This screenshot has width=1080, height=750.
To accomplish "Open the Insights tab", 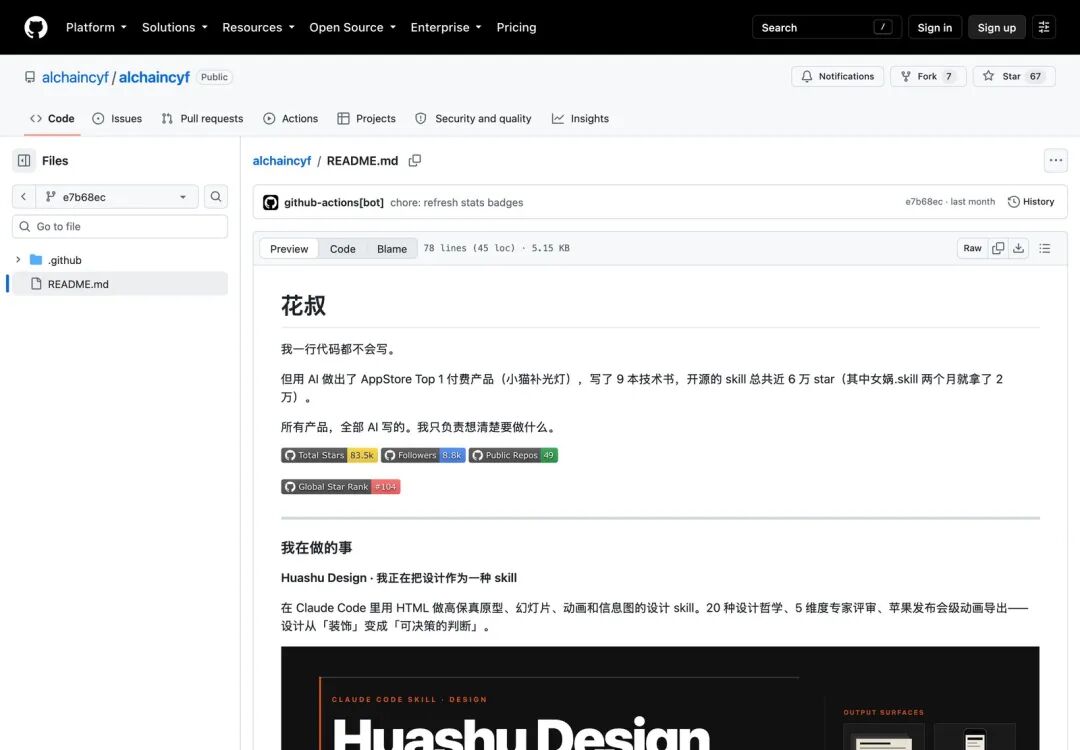I will click(x=581, y=118).
